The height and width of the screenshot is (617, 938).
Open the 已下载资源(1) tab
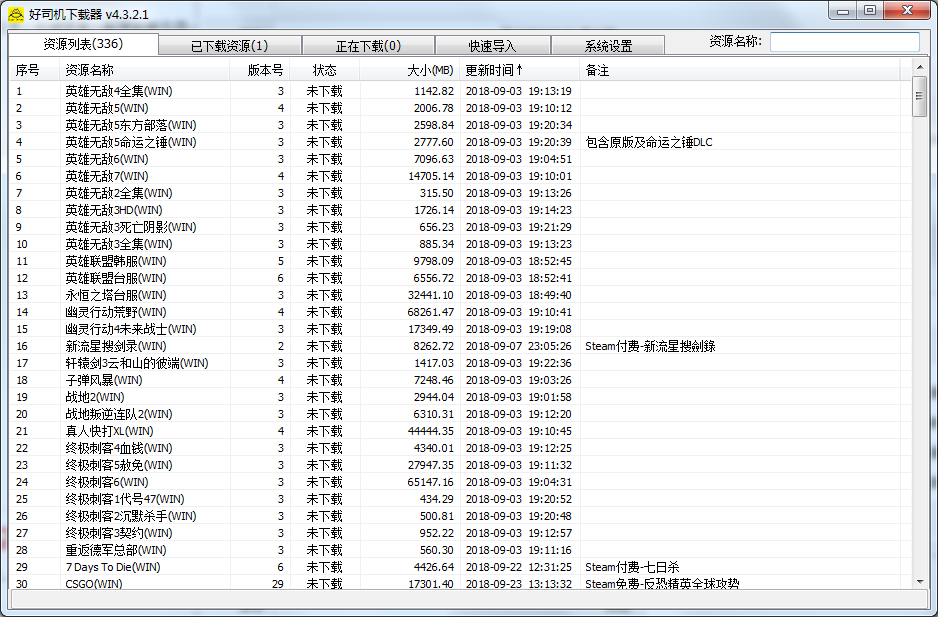coord(230,46)
